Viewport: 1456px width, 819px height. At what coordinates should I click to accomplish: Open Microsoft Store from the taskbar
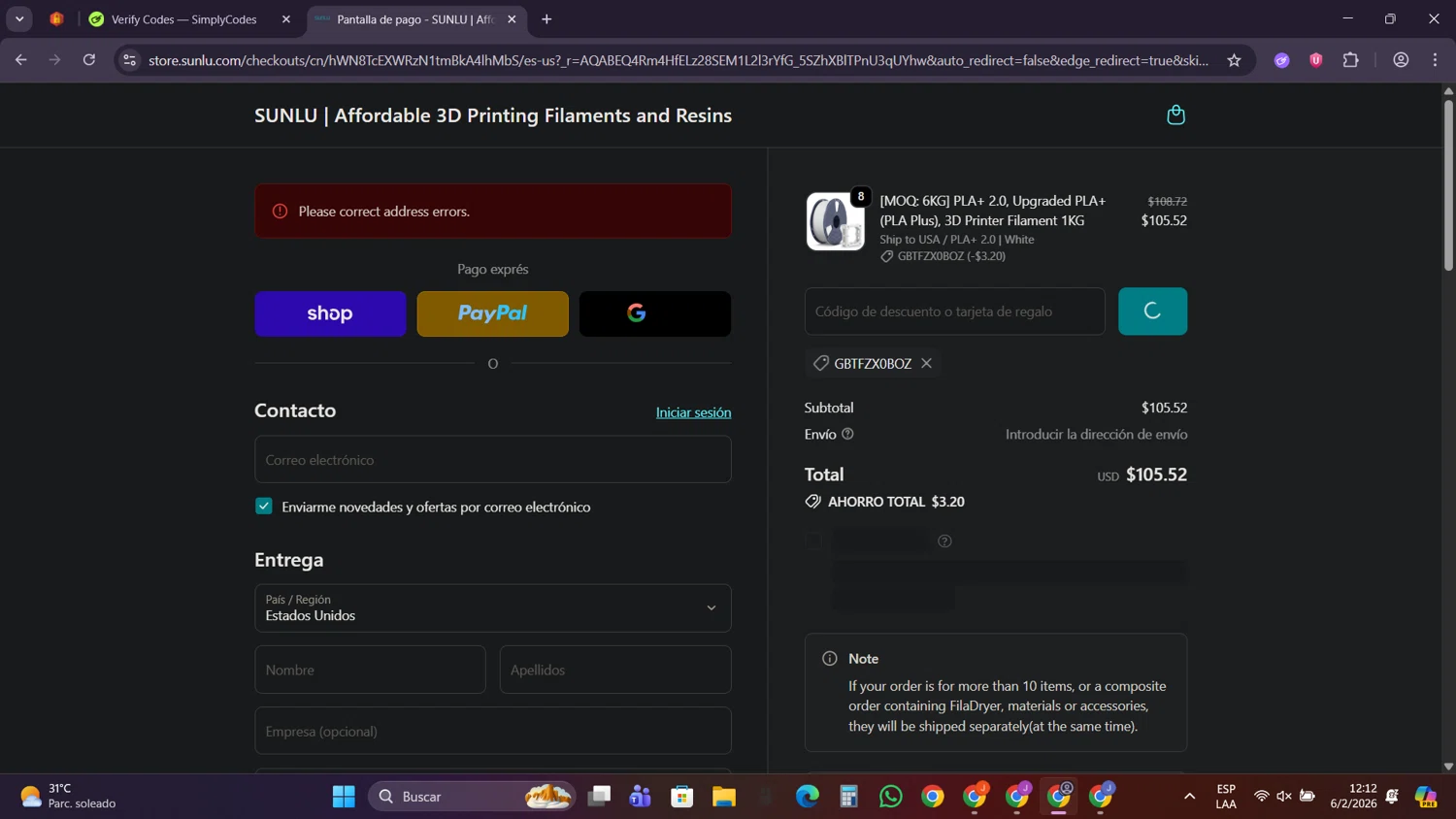pyautogui.click(x=682, y=797)
